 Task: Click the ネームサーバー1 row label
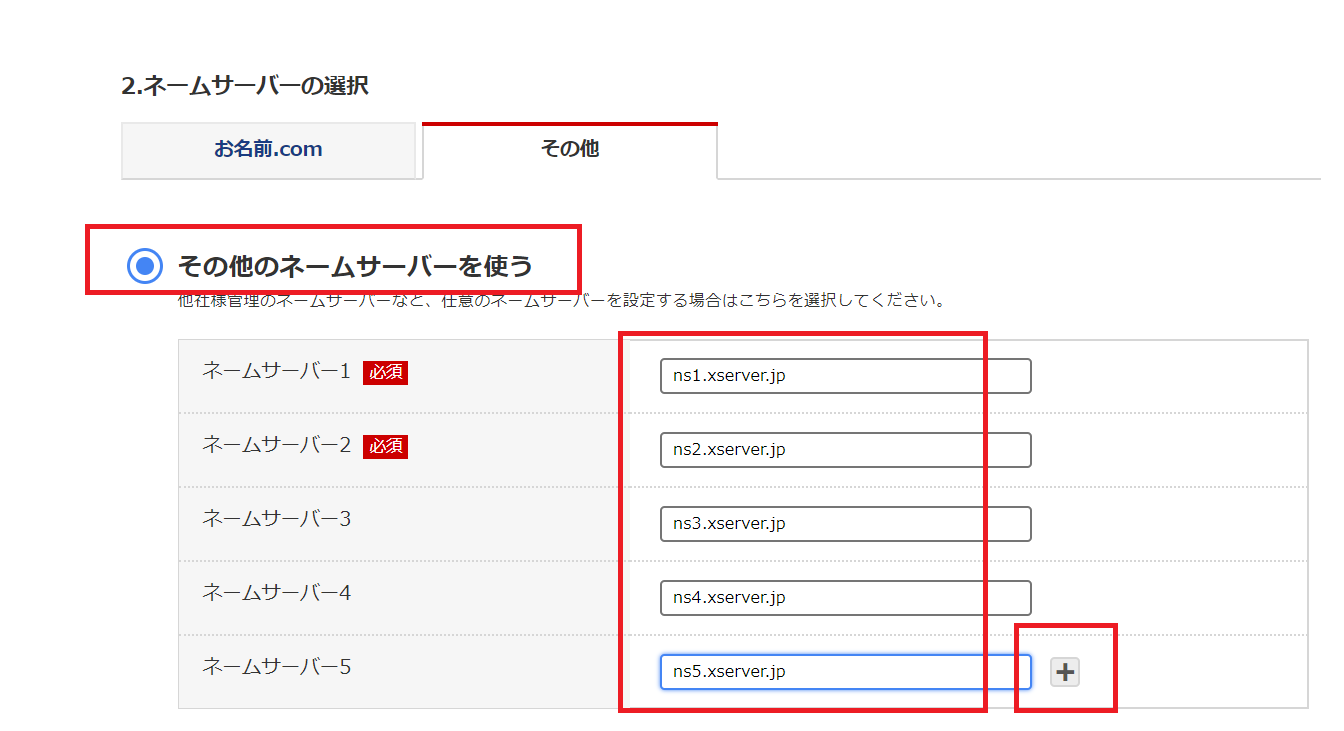tap(276, 372)
